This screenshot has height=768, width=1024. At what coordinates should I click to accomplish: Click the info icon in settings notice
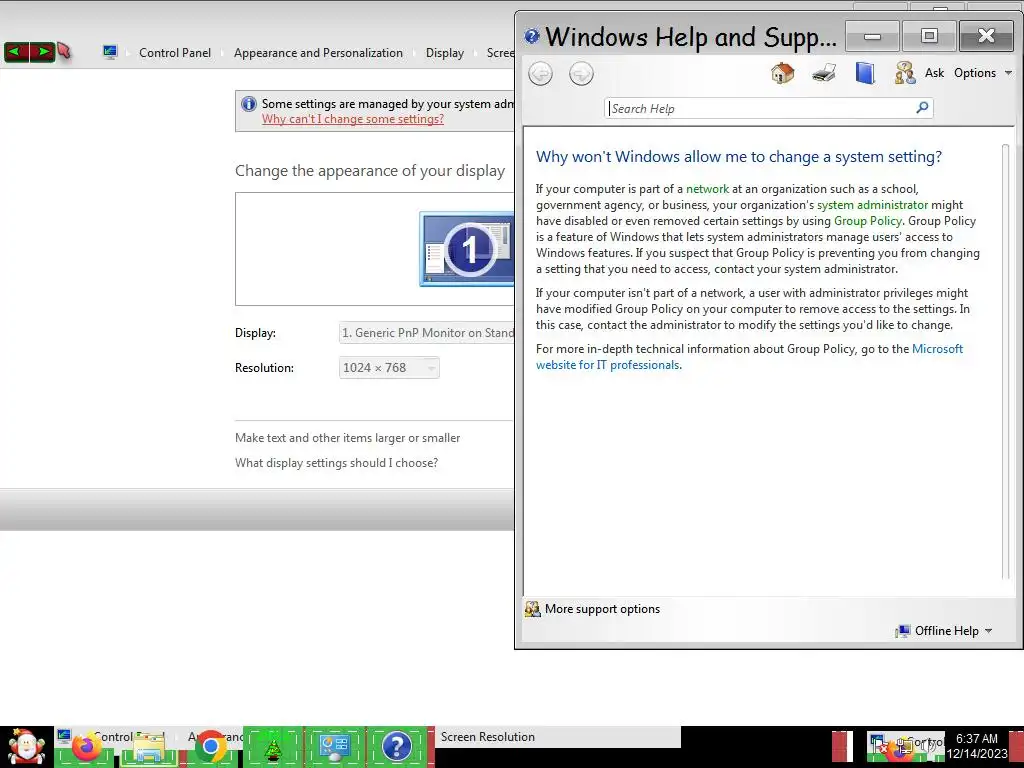[x=249, y=104]
